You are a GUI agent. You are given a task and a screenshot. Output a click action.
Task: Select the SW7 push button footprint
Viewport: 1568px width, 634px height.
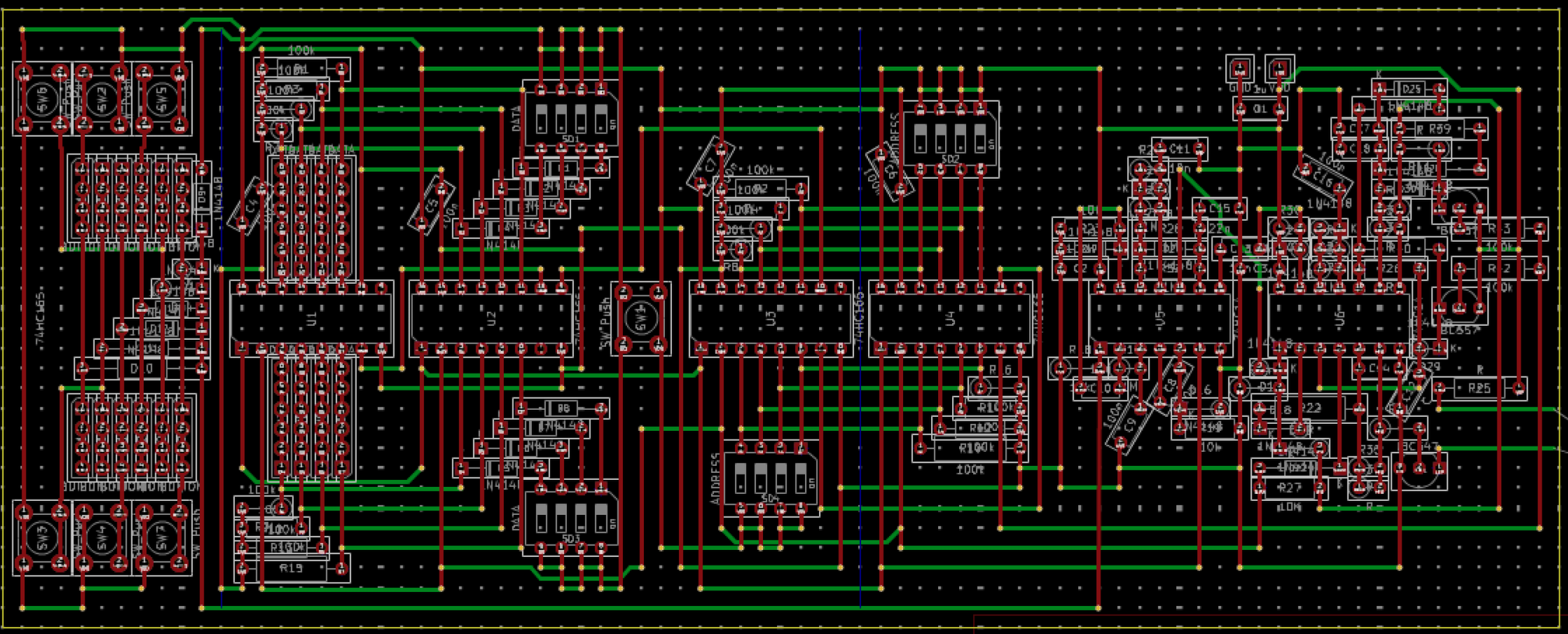click(162, 538)
